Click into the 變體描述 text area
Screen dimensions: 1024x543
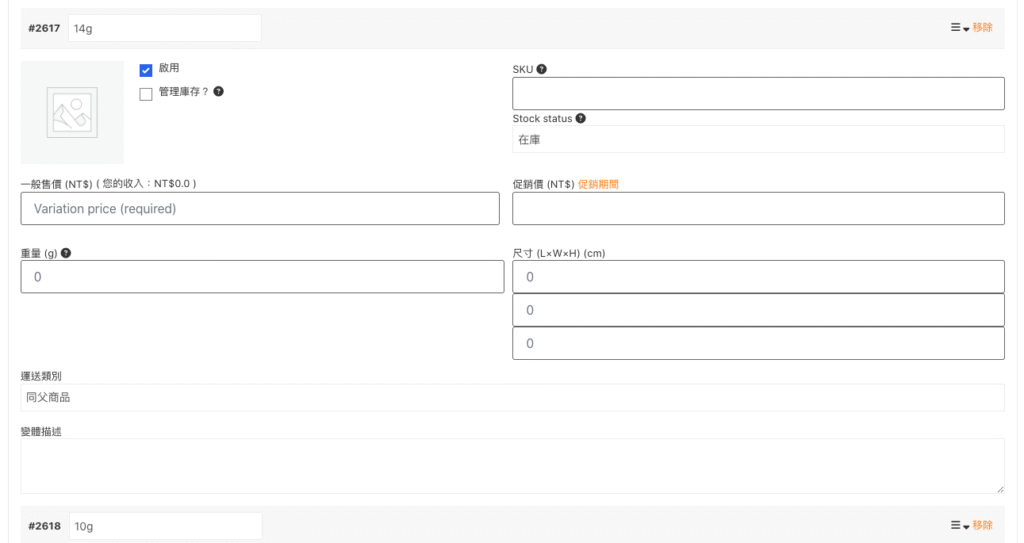pos(512,466)
